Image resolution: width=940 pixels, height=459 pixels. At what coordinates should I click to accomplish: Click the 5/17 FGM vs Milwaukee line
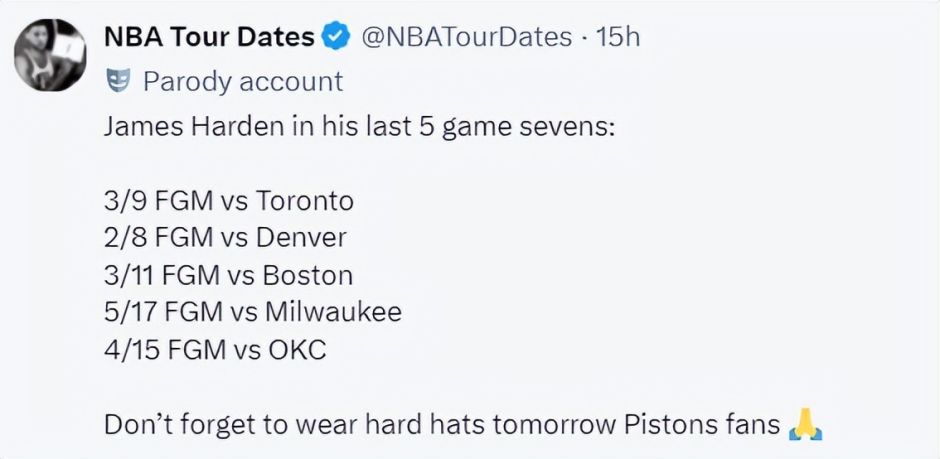253,313
